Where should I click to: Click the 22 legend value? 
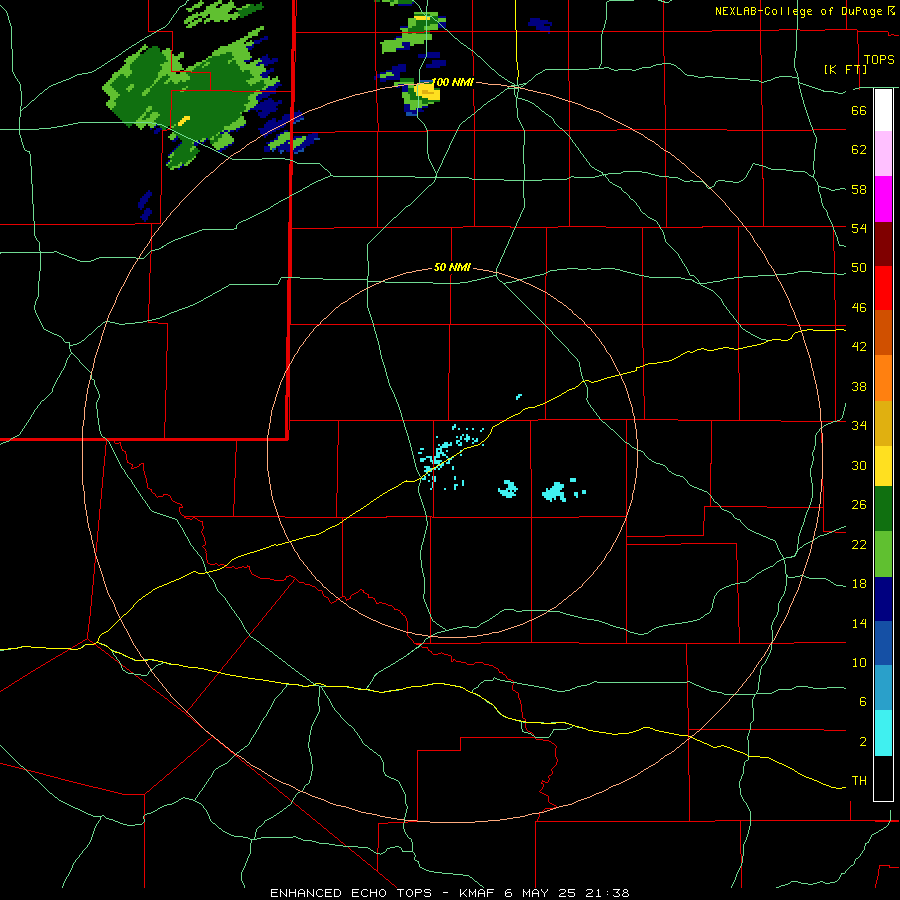coord(859,545)
